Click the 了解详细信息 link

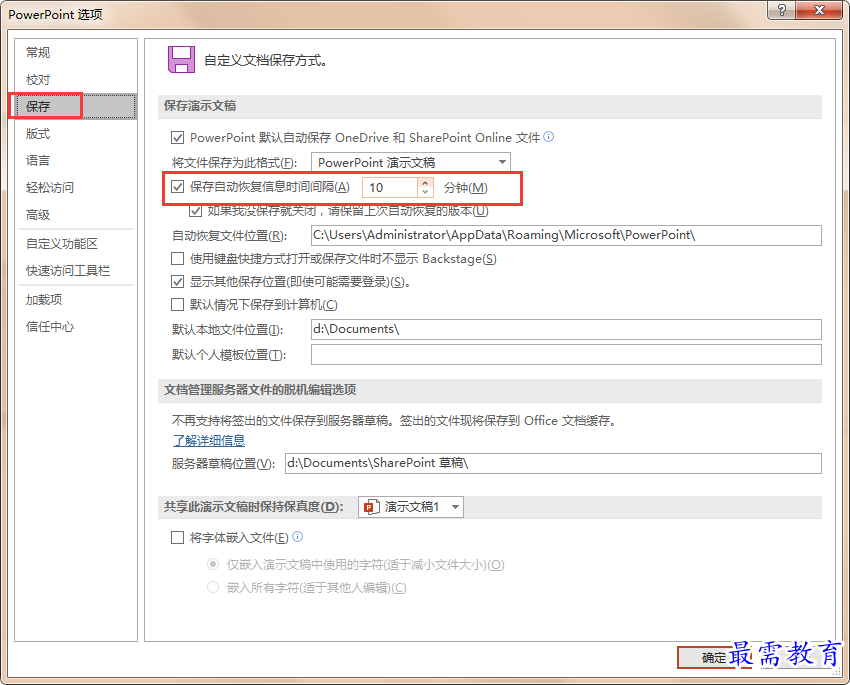click(209, 441)
